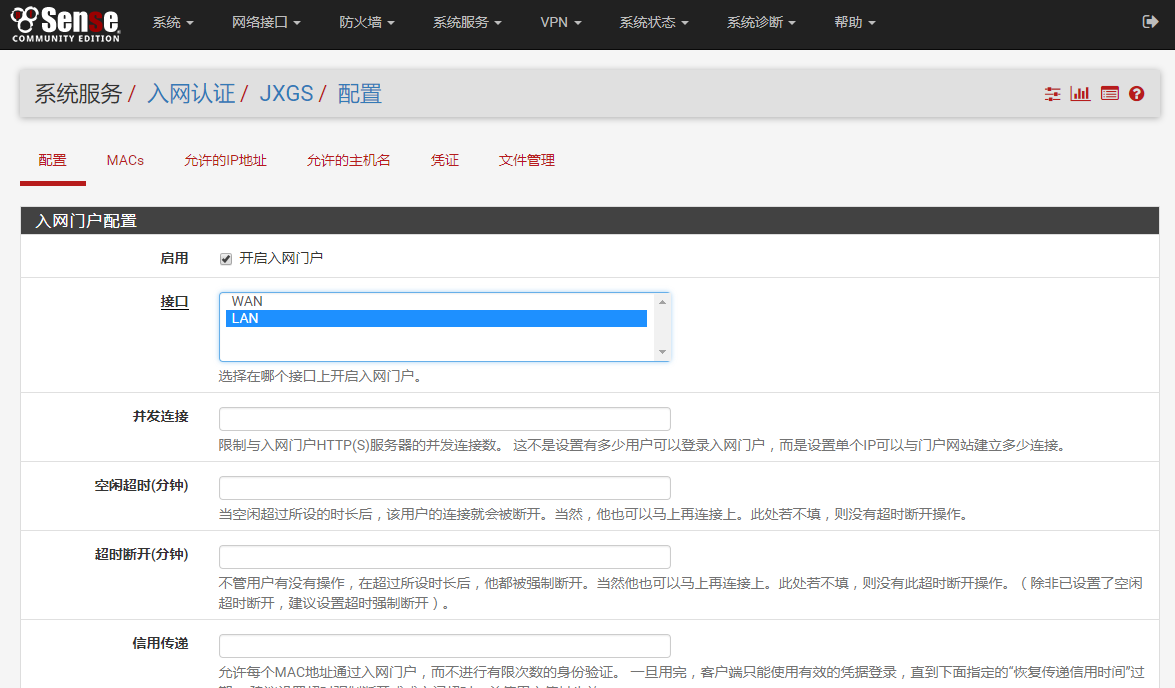Click the JXGS breadcrumb link
1175x688 pixels.
click(x=286, y=94)
